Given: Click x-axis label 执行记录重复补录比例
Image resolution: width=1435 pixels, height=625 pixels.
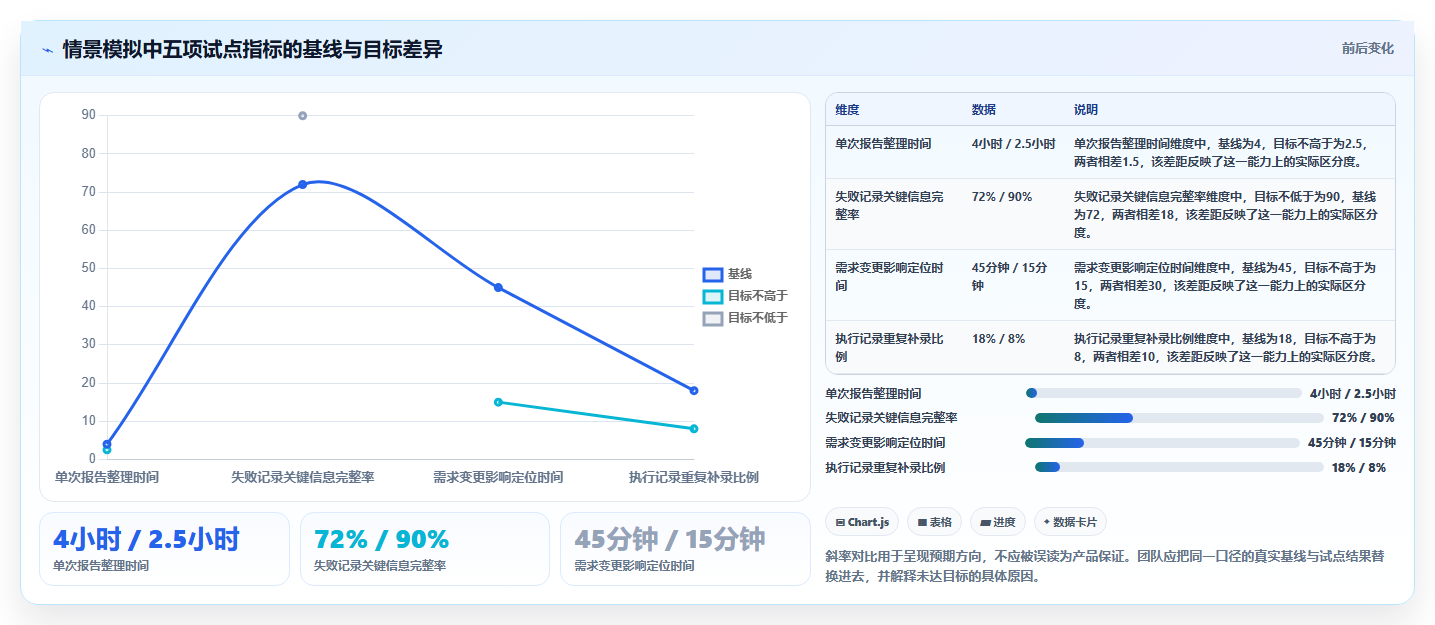Looking at the screenshot, I should pos(694,478).
